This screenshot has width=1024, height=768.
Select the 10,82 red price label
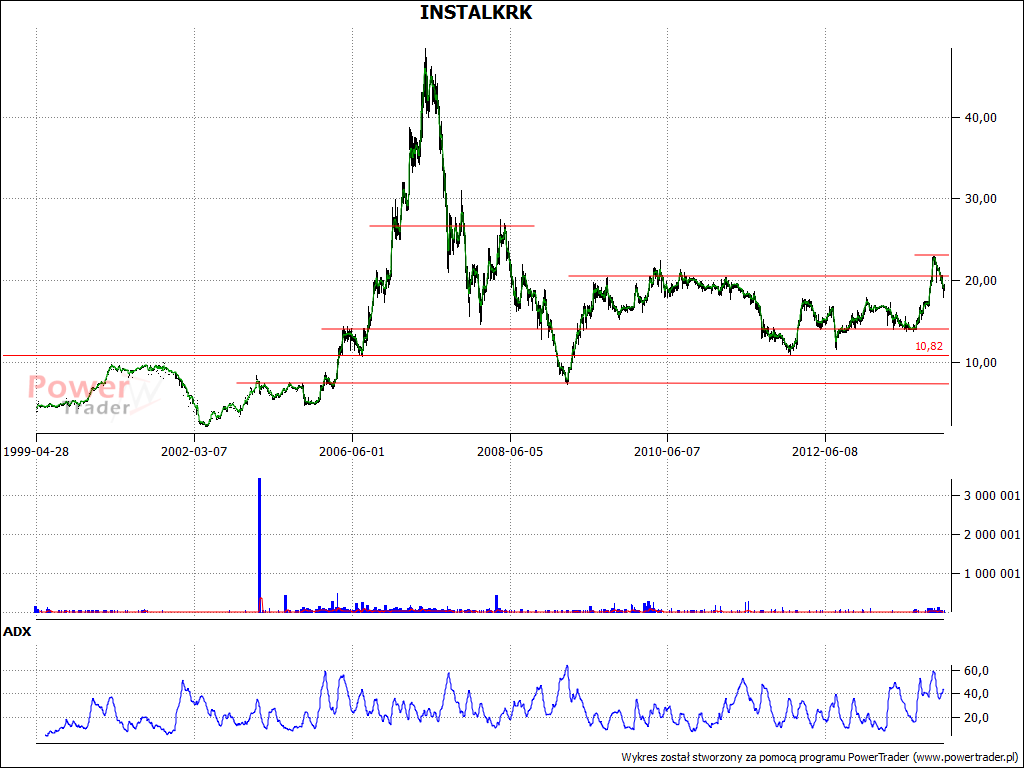(x=929, y=346)
